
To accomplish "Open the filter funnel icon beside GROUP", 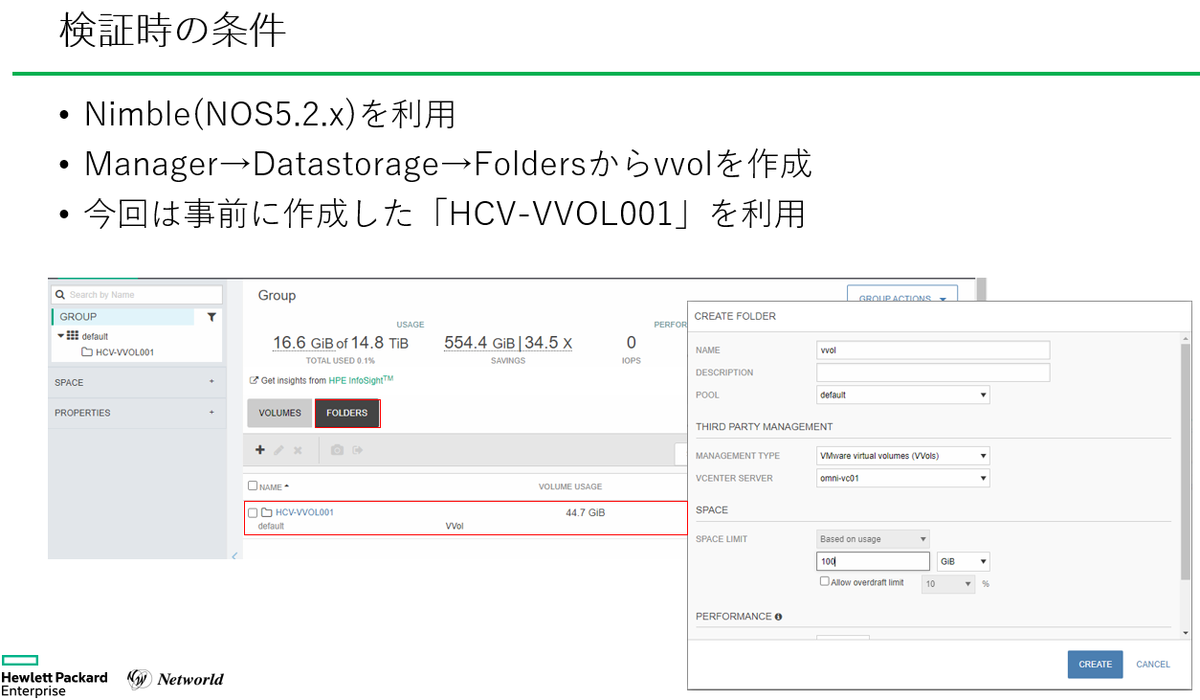I will pos(211,317).
